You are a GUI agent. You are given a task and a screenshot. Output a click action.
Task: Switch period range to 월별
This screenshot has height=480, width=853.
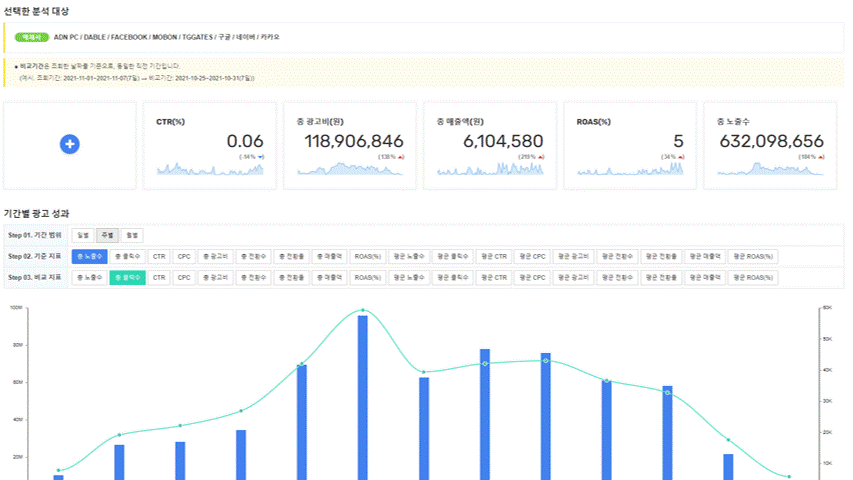tap(132, 235)
